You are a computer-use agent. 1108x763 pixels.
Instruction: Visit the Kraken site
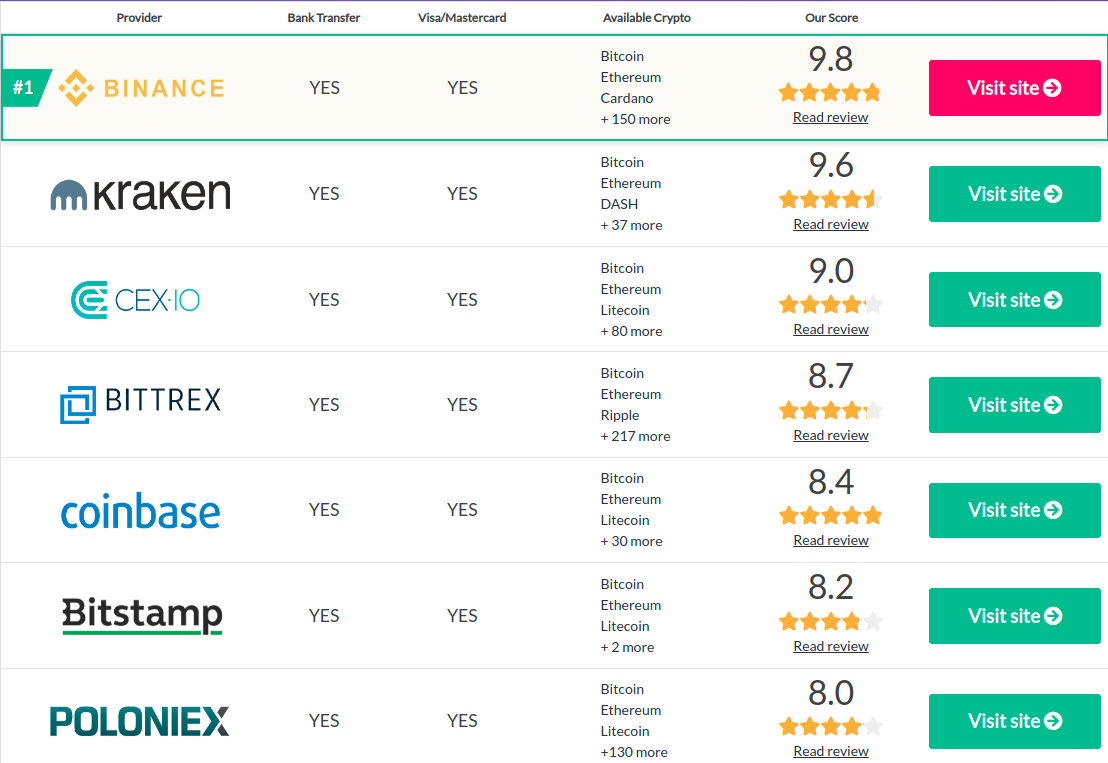(x=1014, y=194)
